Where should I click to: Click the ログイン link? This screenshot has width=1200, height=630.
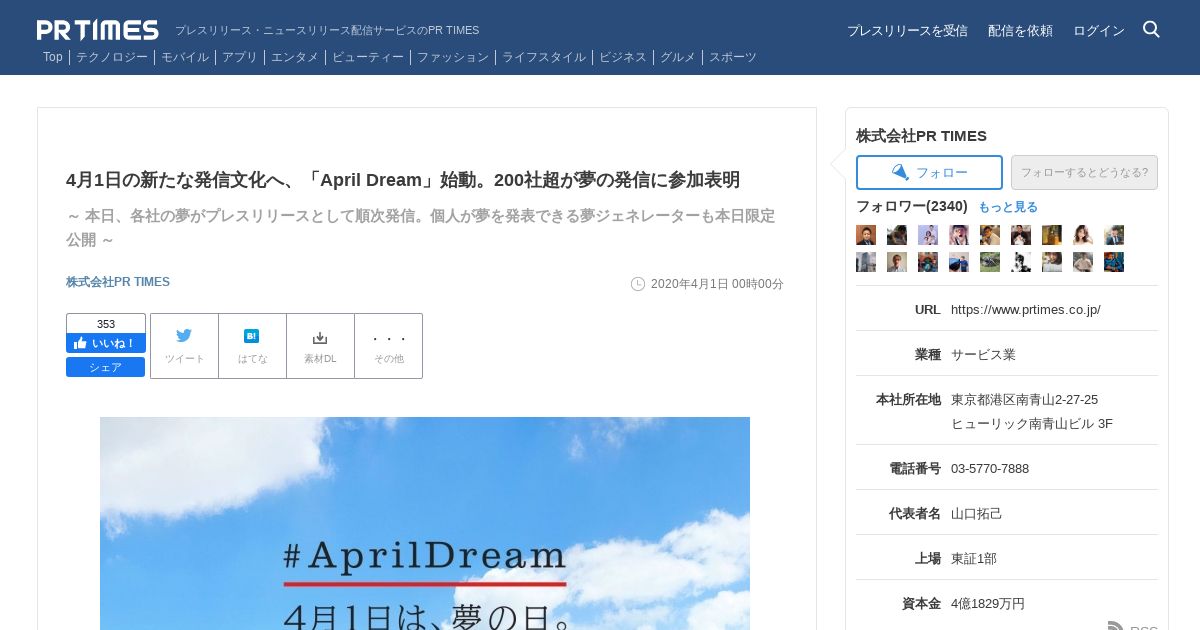tap(1099, 30)
